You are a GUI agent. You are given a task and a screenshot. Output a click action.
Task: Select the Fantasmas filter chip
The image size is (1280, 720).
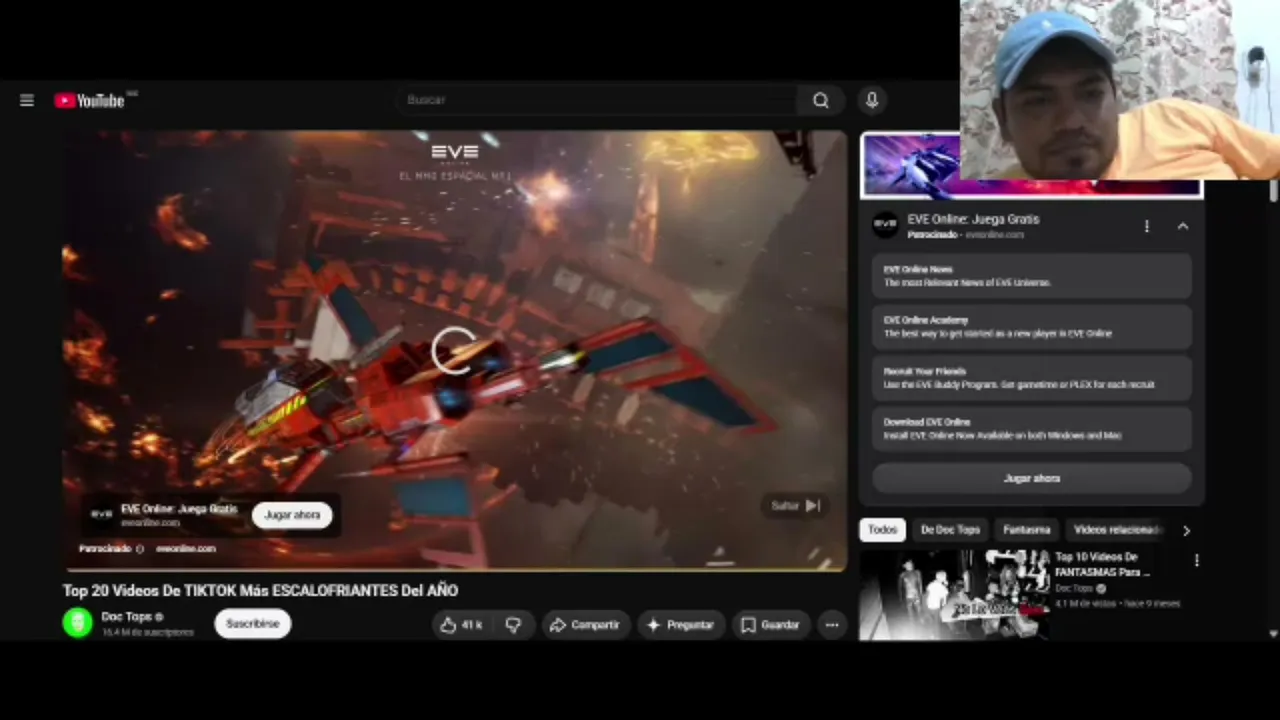point(1027,530)
